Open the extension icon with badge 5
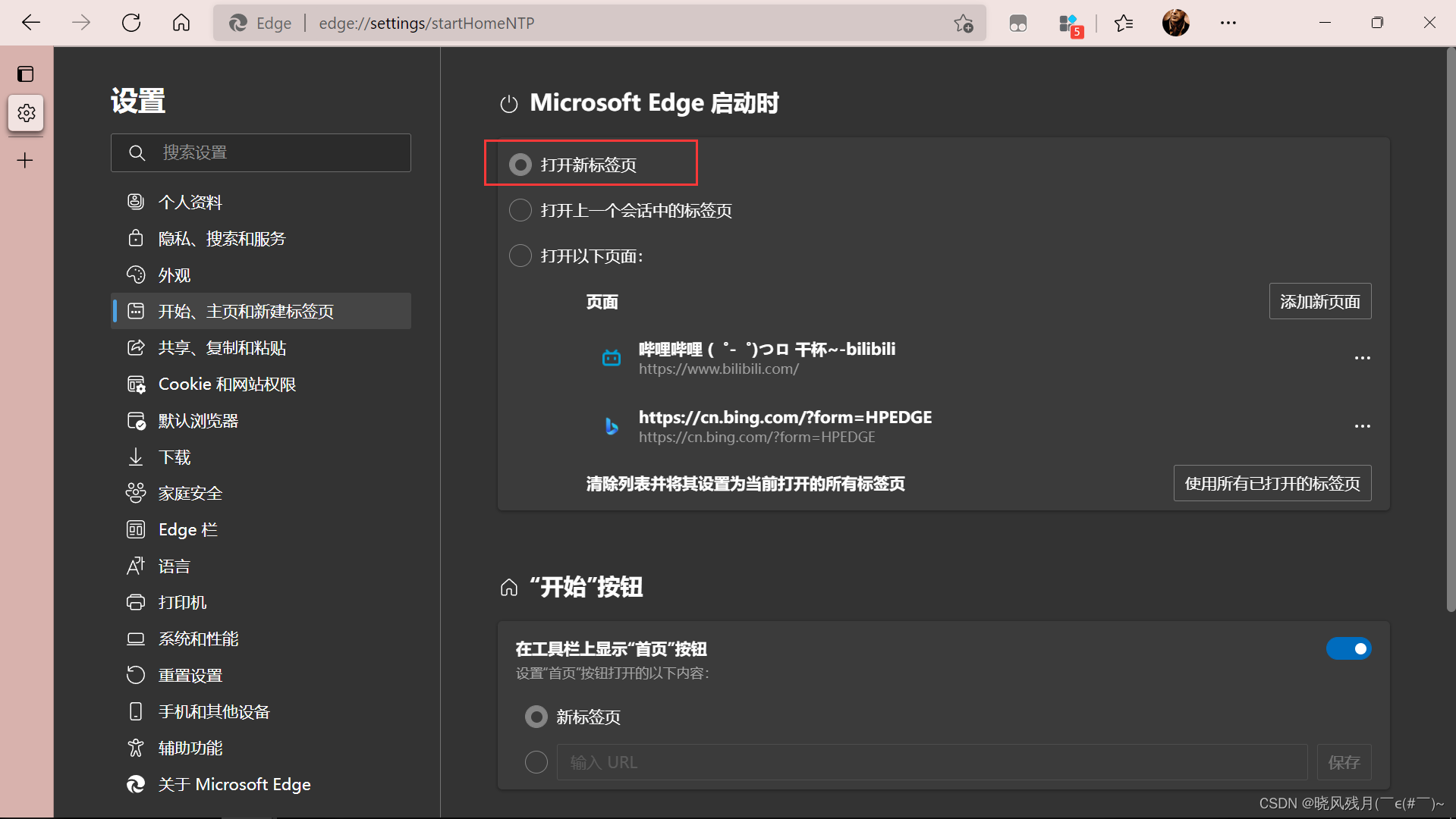 click(1070, 24)
